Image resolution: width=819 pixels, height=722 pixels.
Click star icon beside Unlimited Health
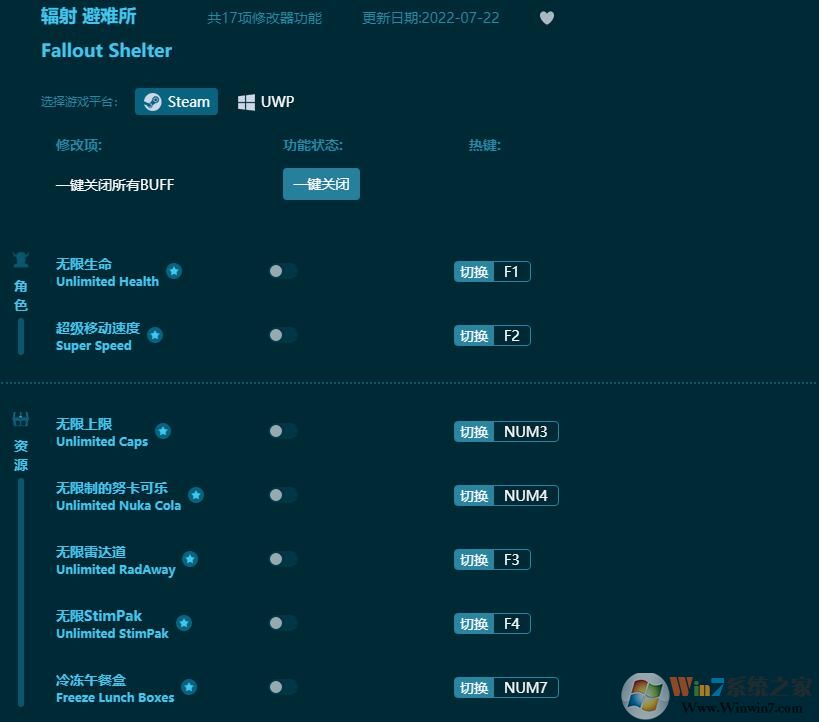[174, 271]
